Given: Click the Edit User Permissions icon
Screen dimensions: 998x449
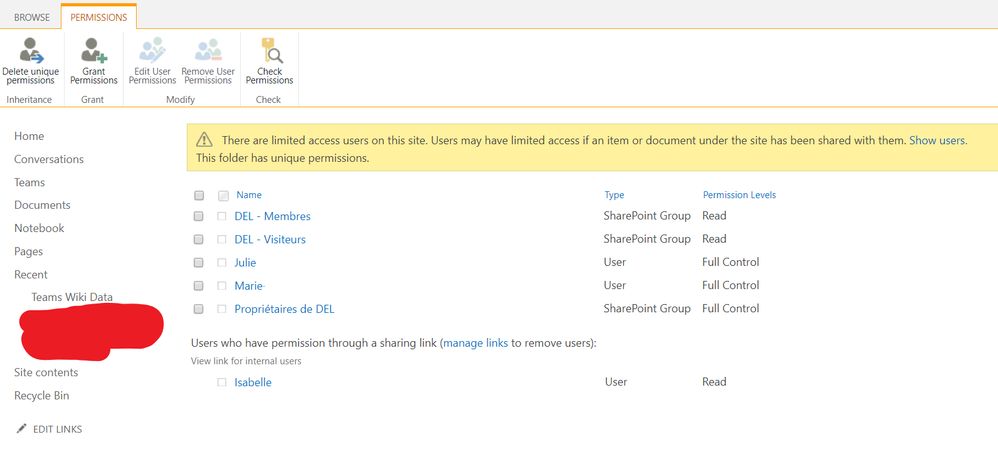Looking at the screenshot, I should coord(152,51).
